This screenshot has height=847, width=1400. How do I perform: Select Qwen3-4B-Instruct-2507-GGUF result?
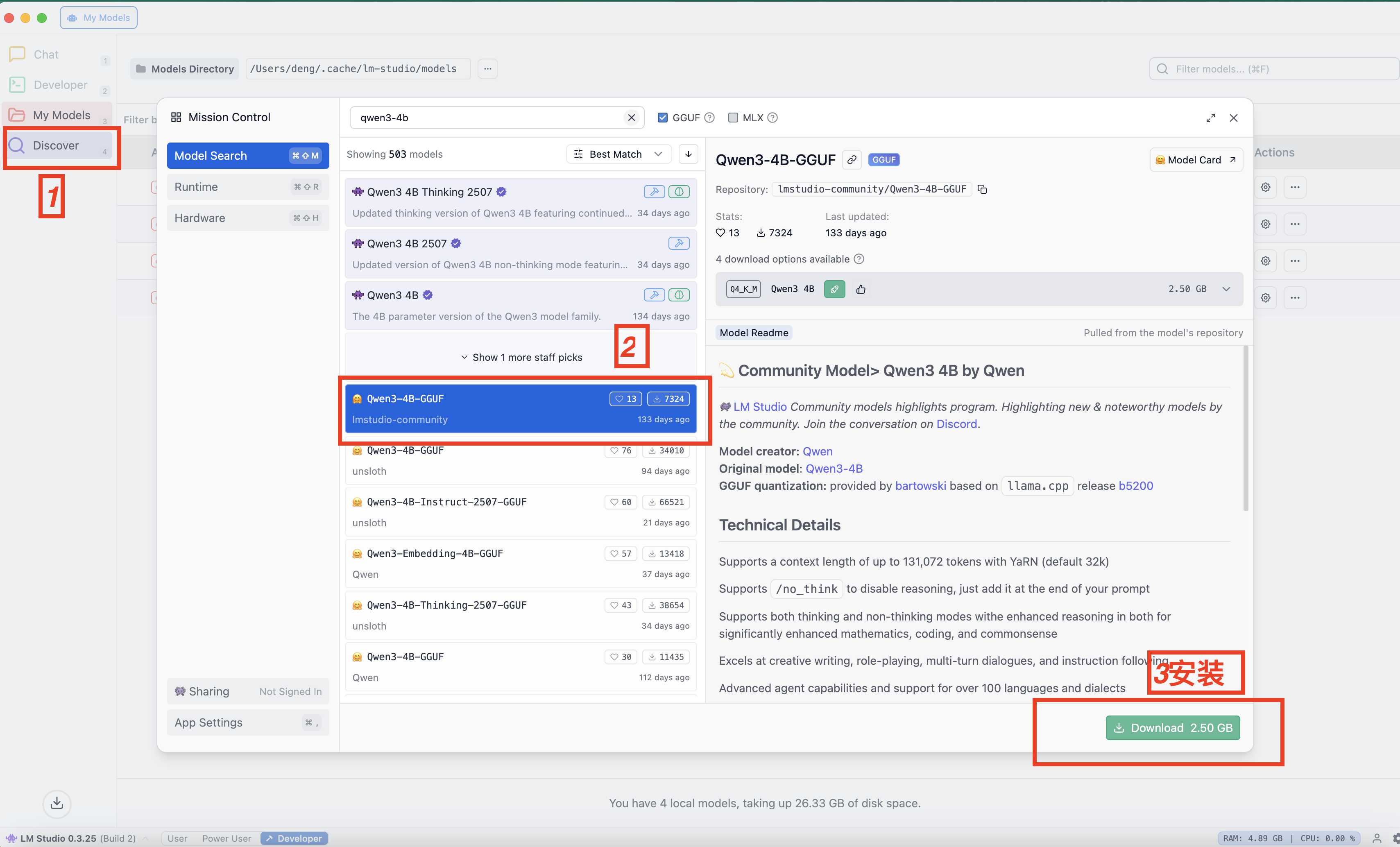coord(521,512)
